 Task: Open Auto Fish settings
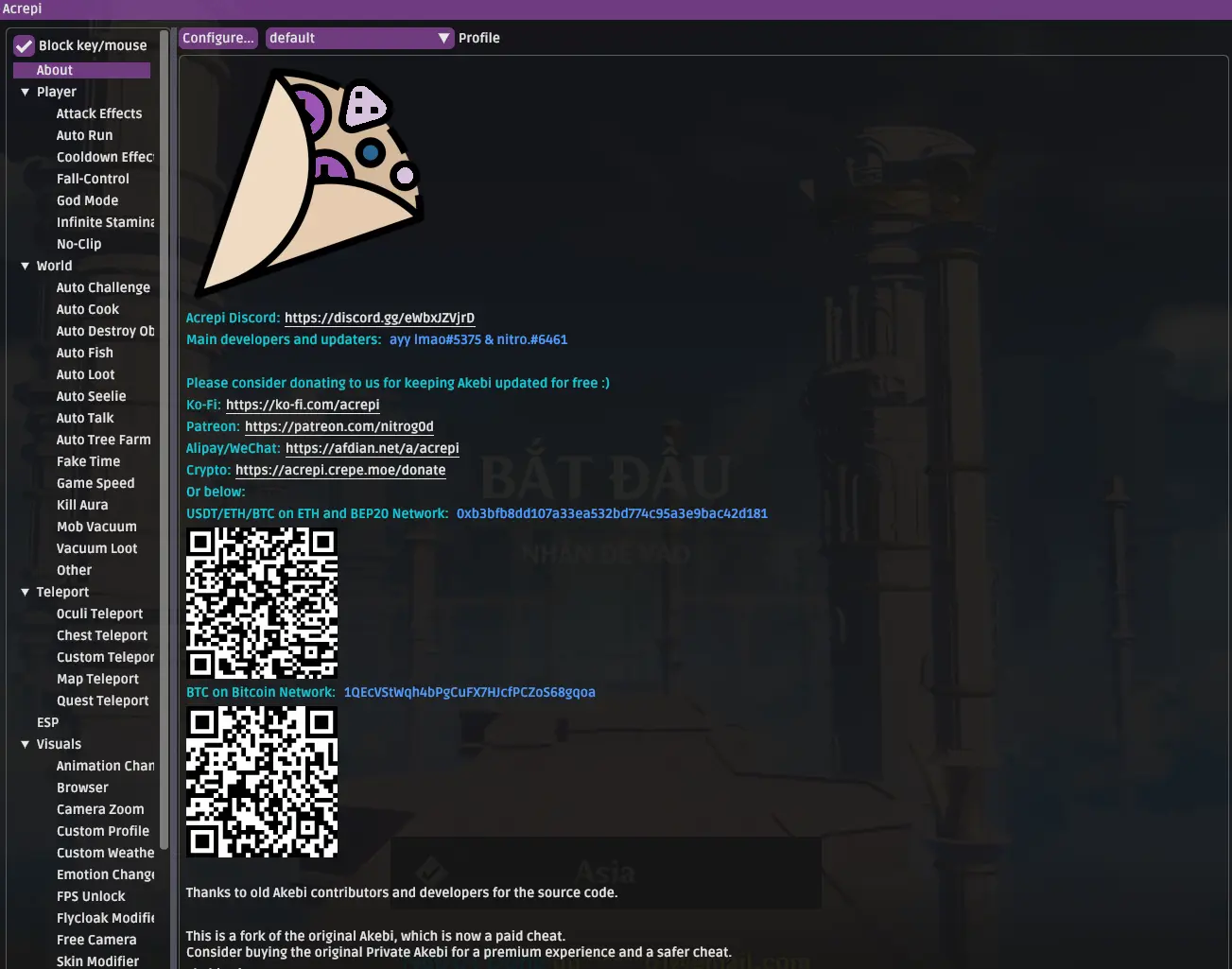[x=84, y=353]
